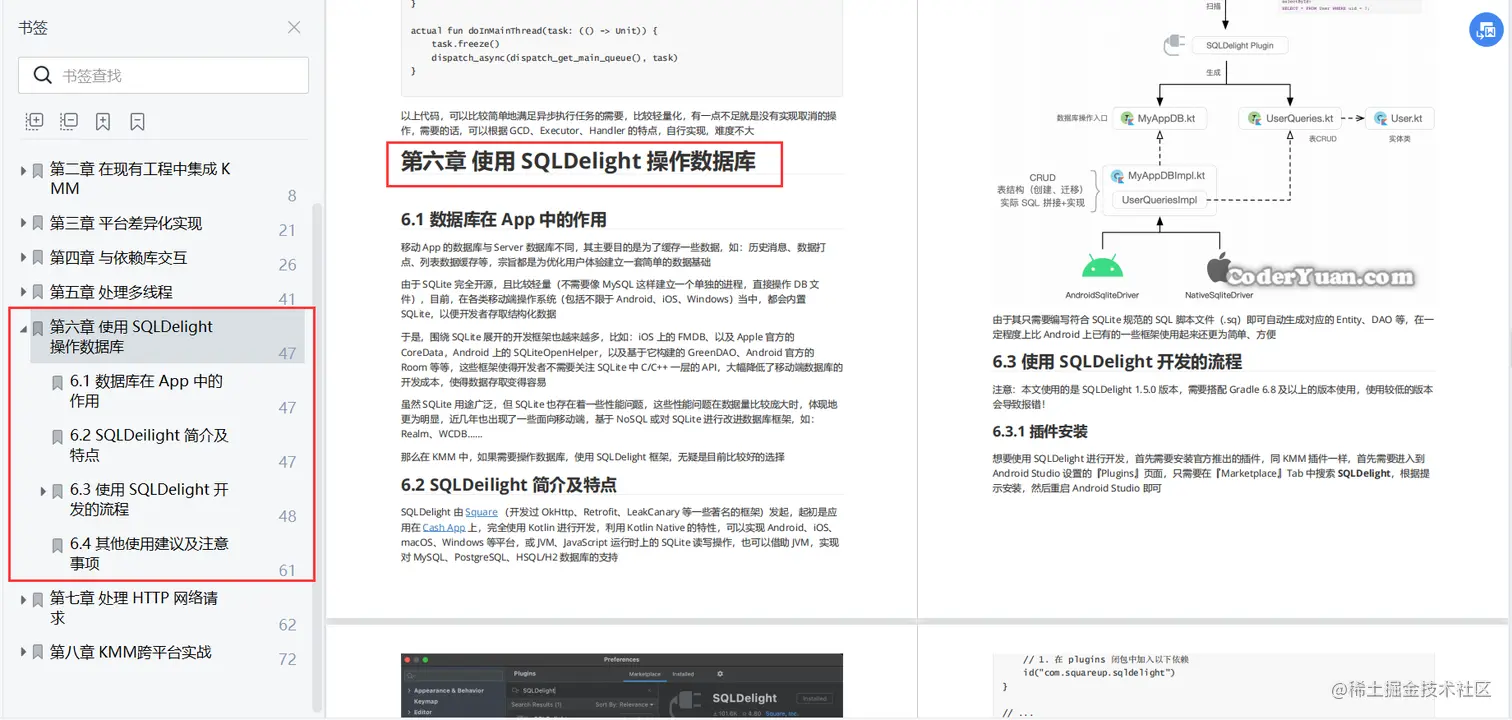Collapse all bookmarks with the collapse-all icon
This screenshot has height=720, width=1512.
coord(68,121)
